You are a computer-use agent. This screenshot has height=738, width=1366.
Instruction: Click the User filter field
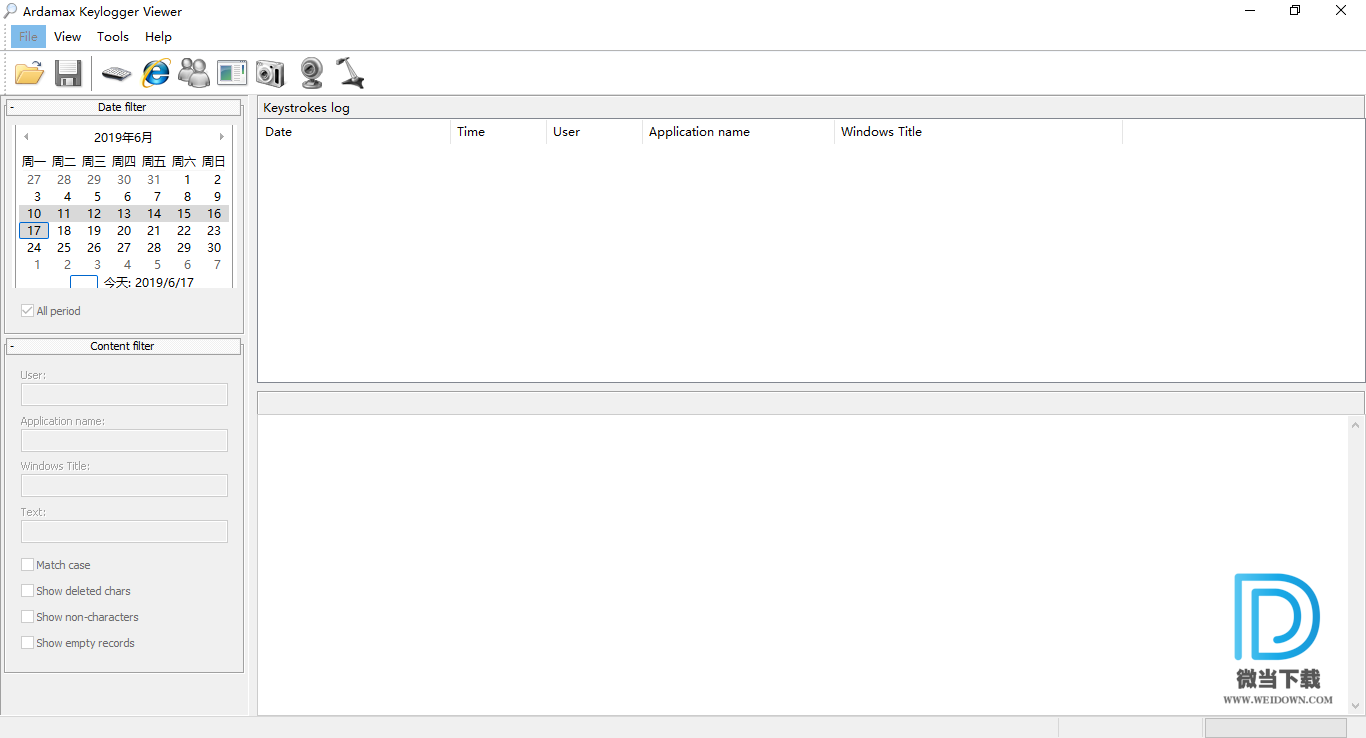(x=124, y=394)
